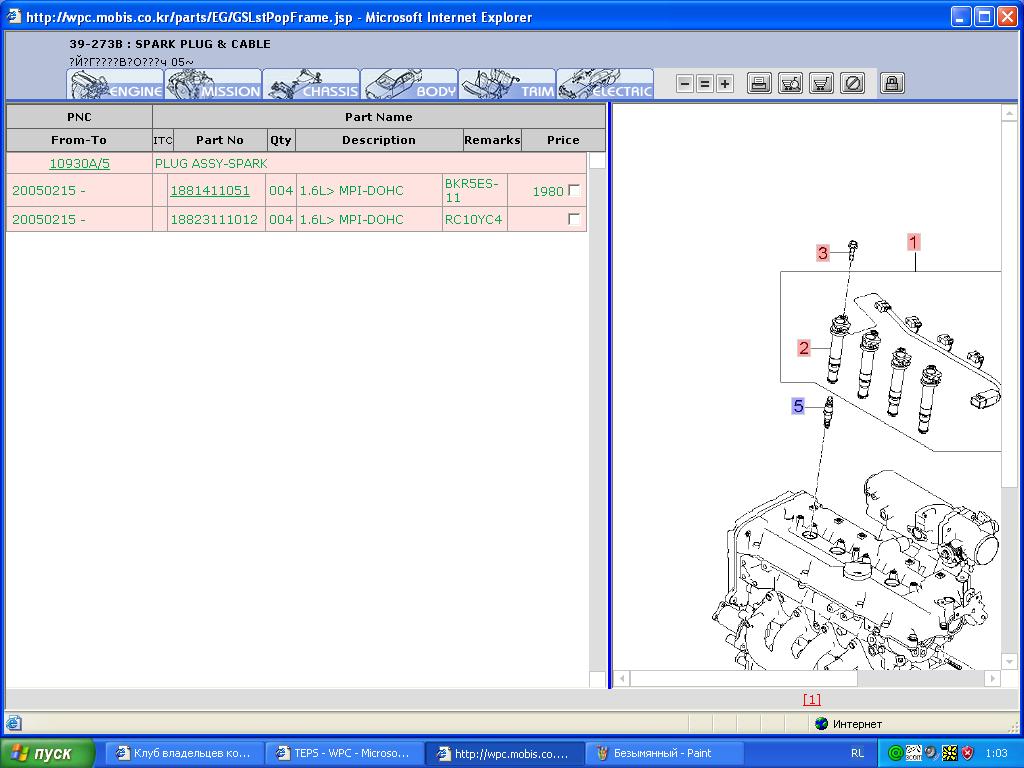The width and height of the screenshot is (1024, 768).
Task: Click the Windows Start button
Action: tap(47, 753)
